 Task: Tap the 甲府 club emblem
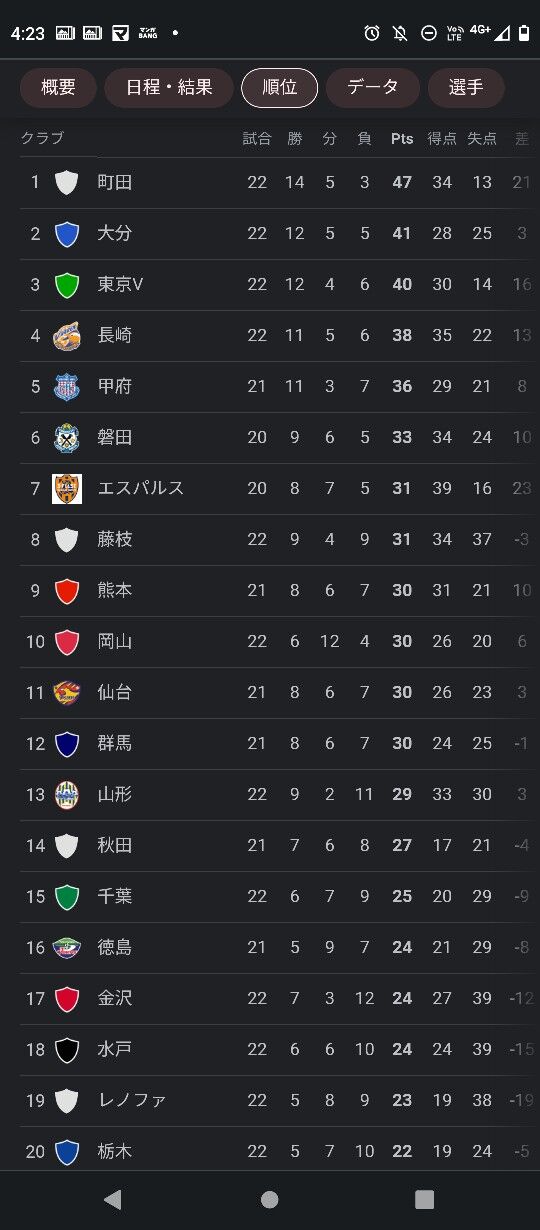click(x=67, y=386)
